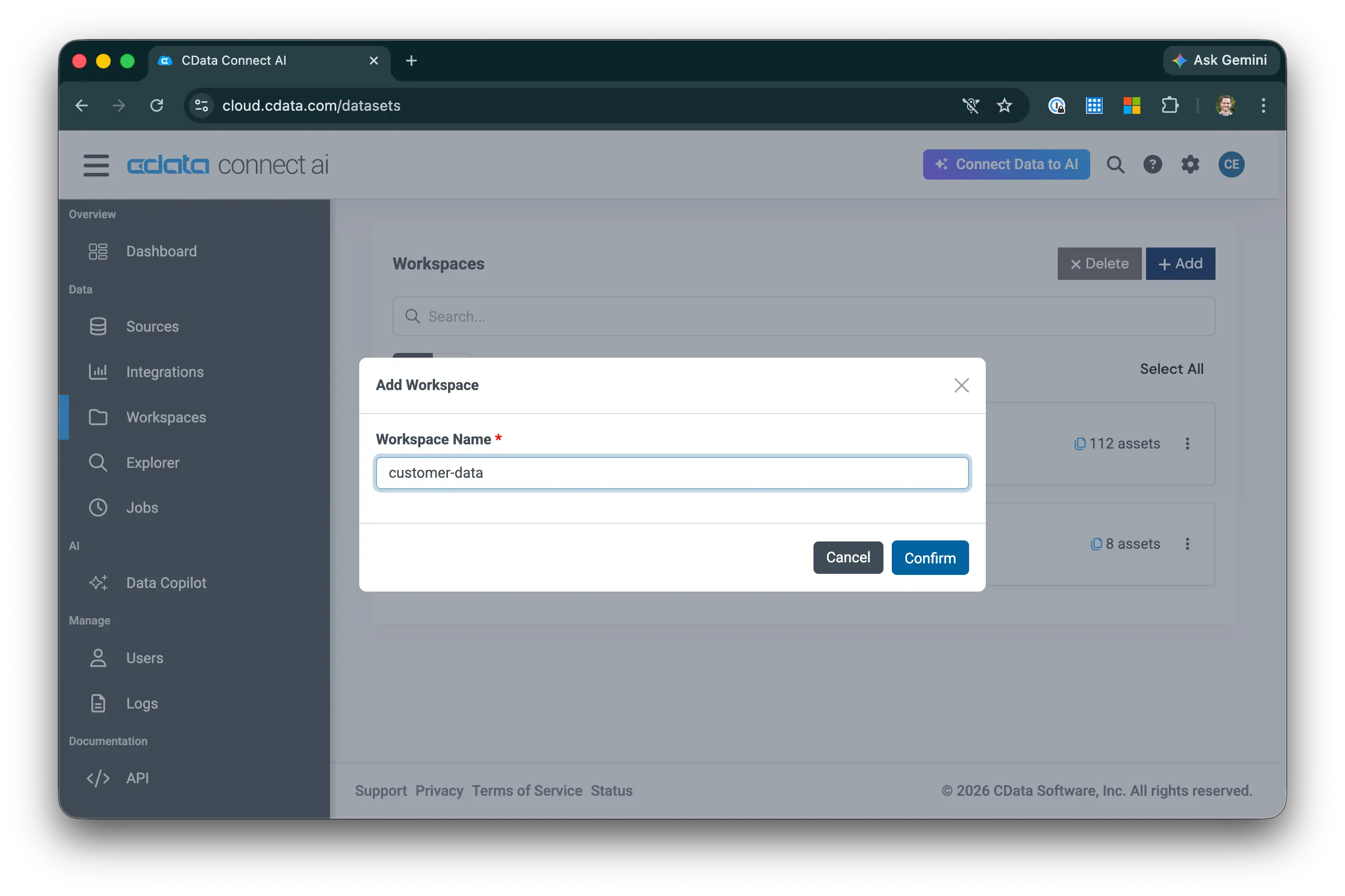Bookmark this page with star icon
Image resolution: width=1345 pixels, height=896 pixels.
[1004, 105]
